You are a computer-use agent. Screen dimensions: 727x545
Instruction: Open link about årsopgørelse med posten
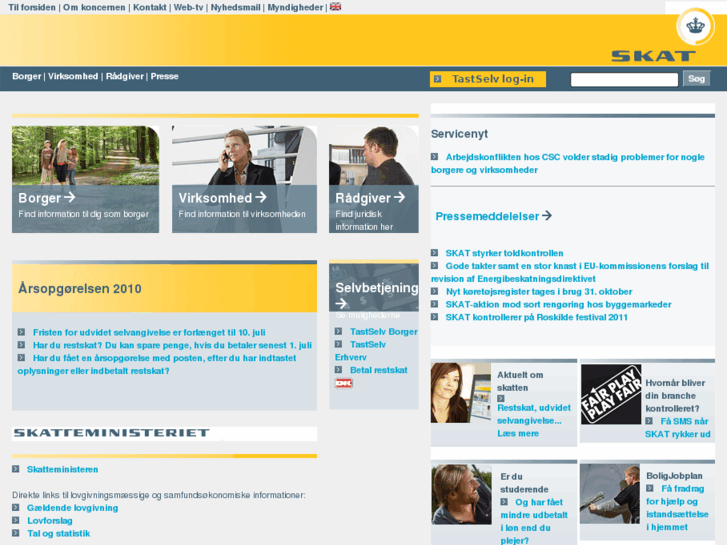point(157,365)
